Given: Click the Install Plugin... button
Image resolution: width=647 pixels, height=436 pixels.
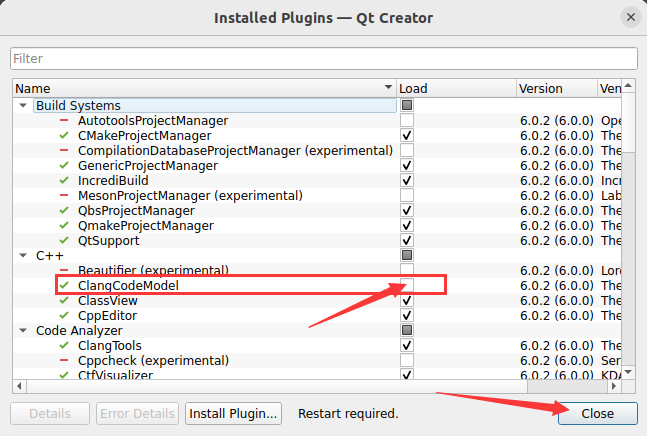Looking at the screenshot, I should coord(234,413).
